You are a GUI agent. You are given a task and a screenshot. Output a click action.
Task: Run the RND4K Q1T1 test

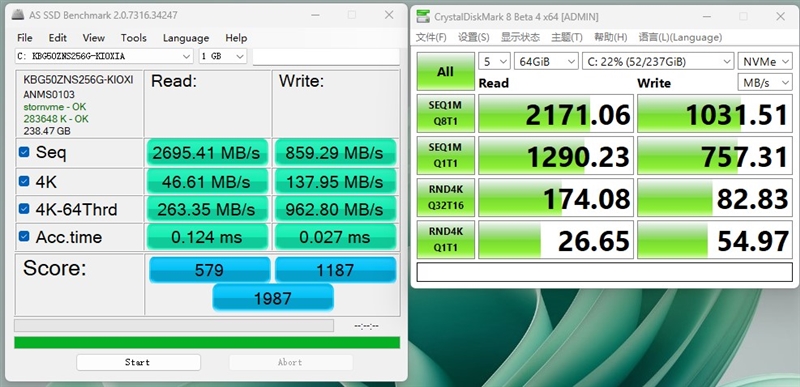(x=445, y=240)
